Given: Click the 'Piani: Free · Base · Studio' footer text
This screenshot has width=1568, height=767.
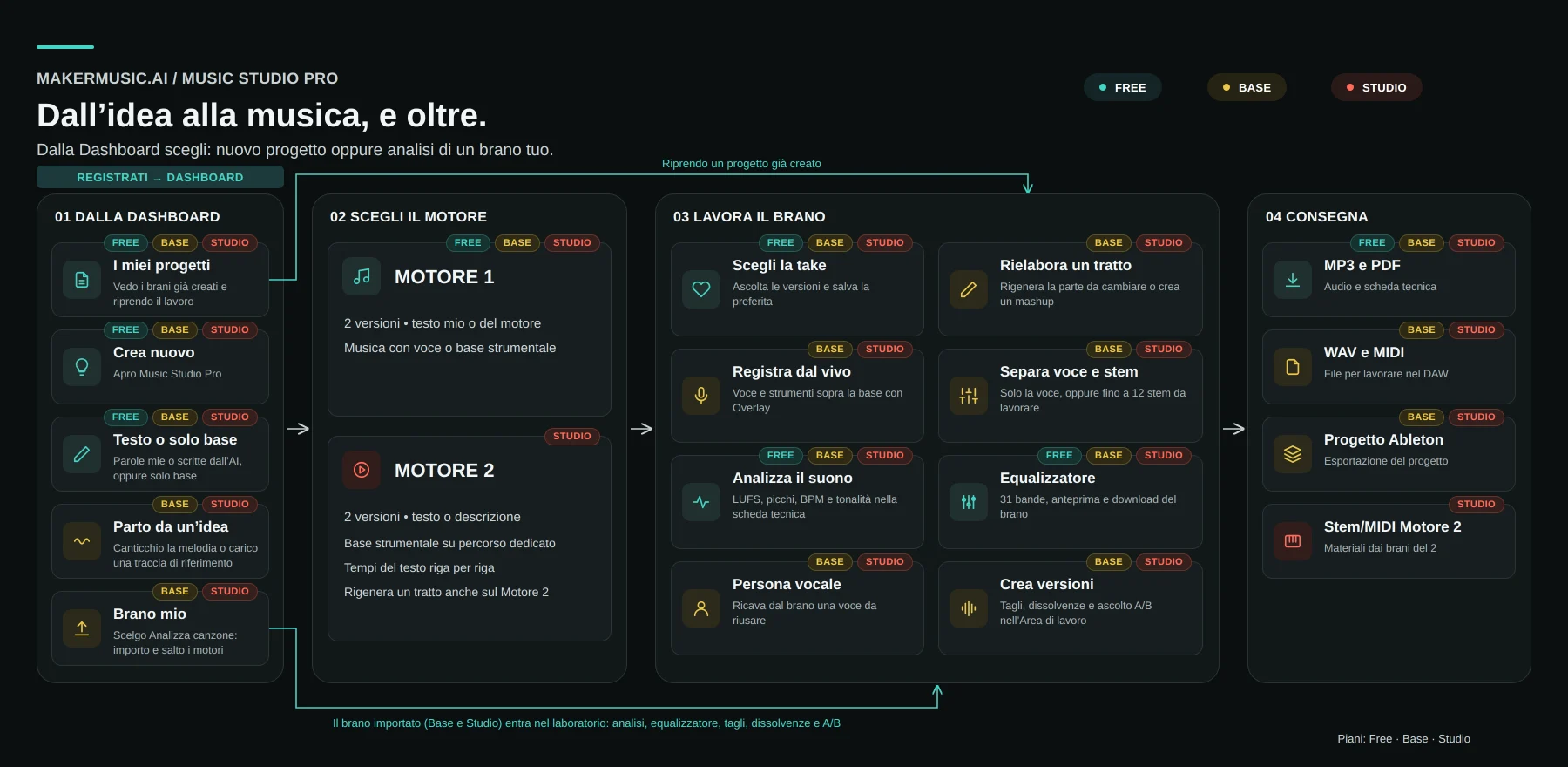Looking at the screenshot, I should [1403, 738].
